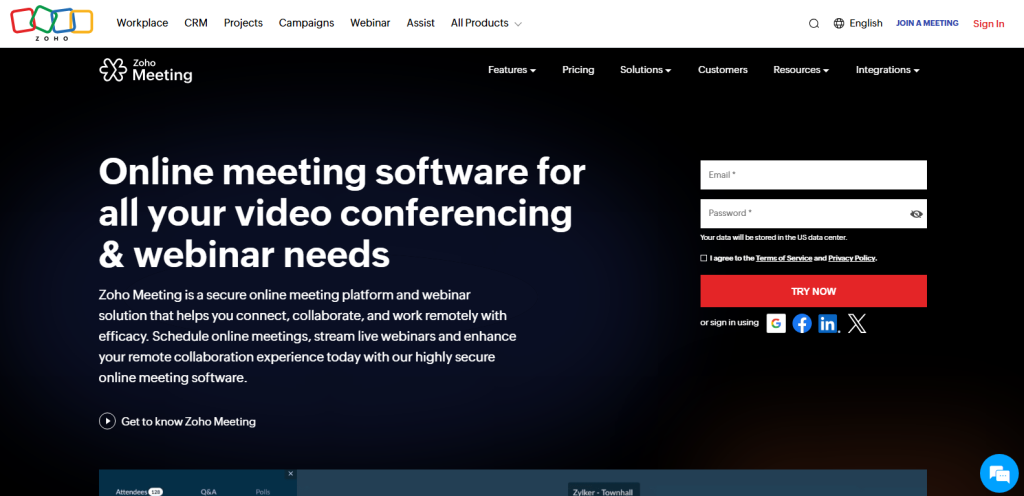Screen dimensions: 1024x496
Task: Sign in using the LinkedIn icon
Action: 828,323
